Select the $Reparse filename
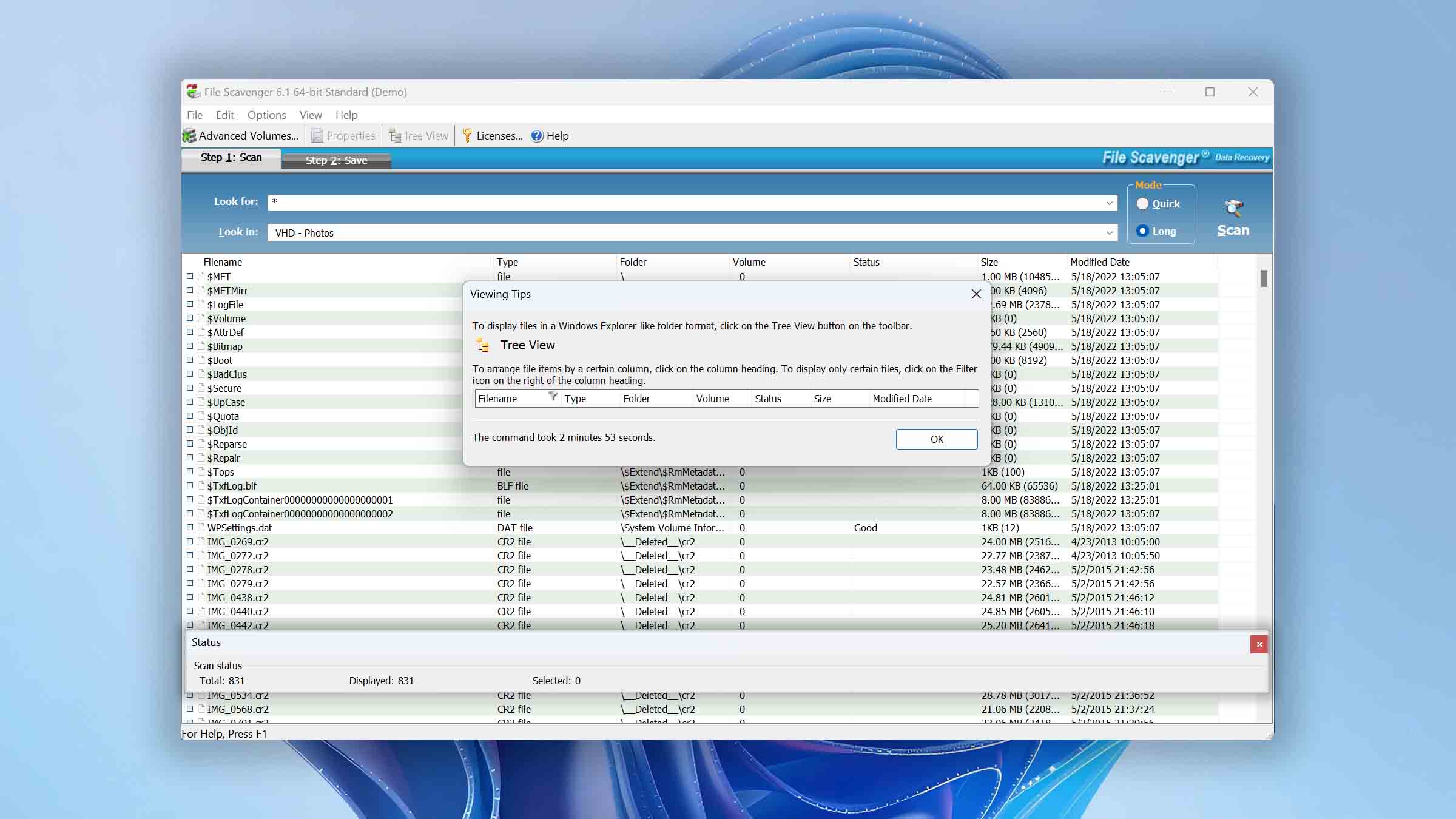Viewport: 1456px width, 819px height. pyautogui.click(x=227, y=444)
